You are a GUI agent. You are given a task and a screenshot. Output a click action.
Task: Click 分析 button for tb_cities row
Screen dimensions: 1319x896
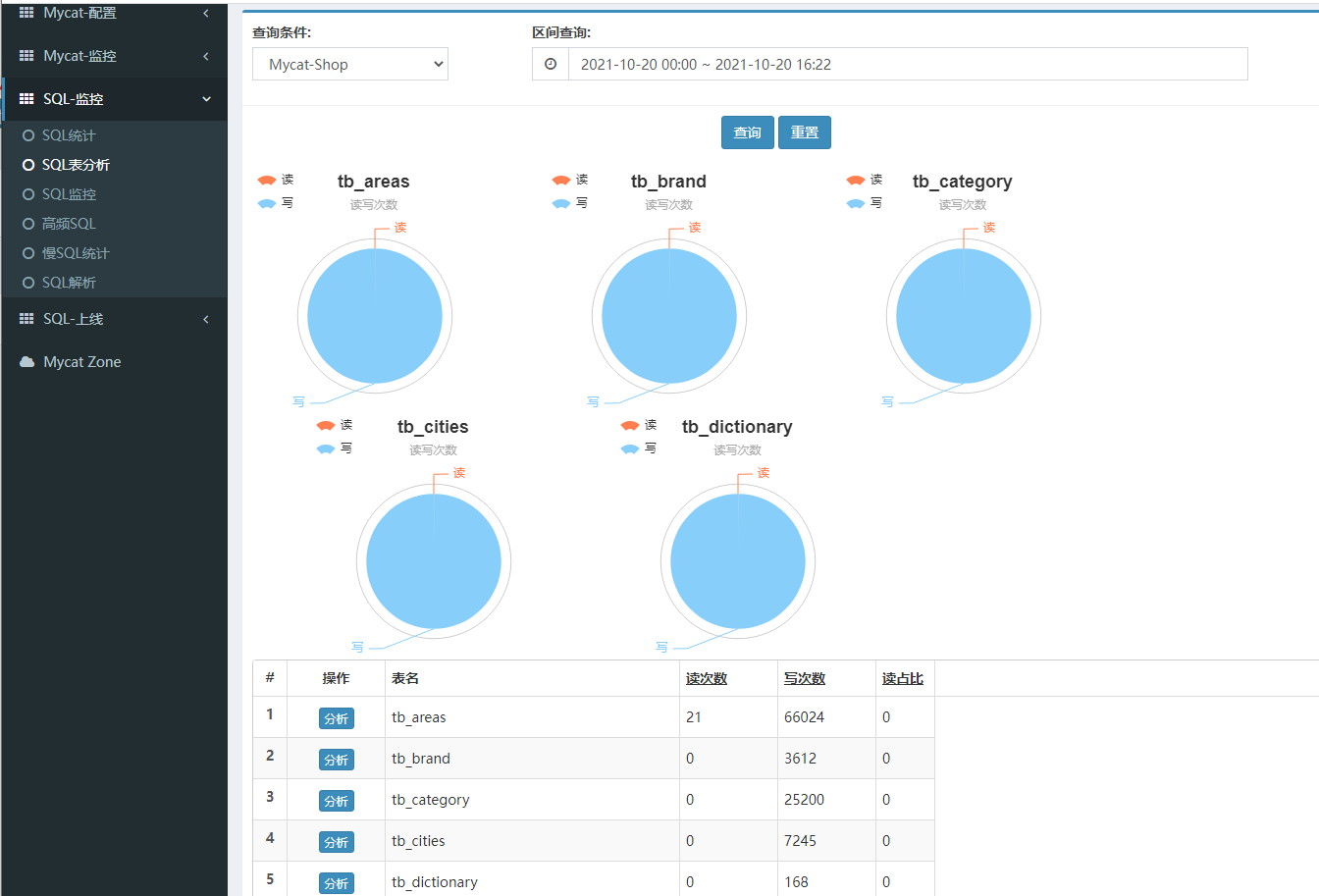(337, 842)
